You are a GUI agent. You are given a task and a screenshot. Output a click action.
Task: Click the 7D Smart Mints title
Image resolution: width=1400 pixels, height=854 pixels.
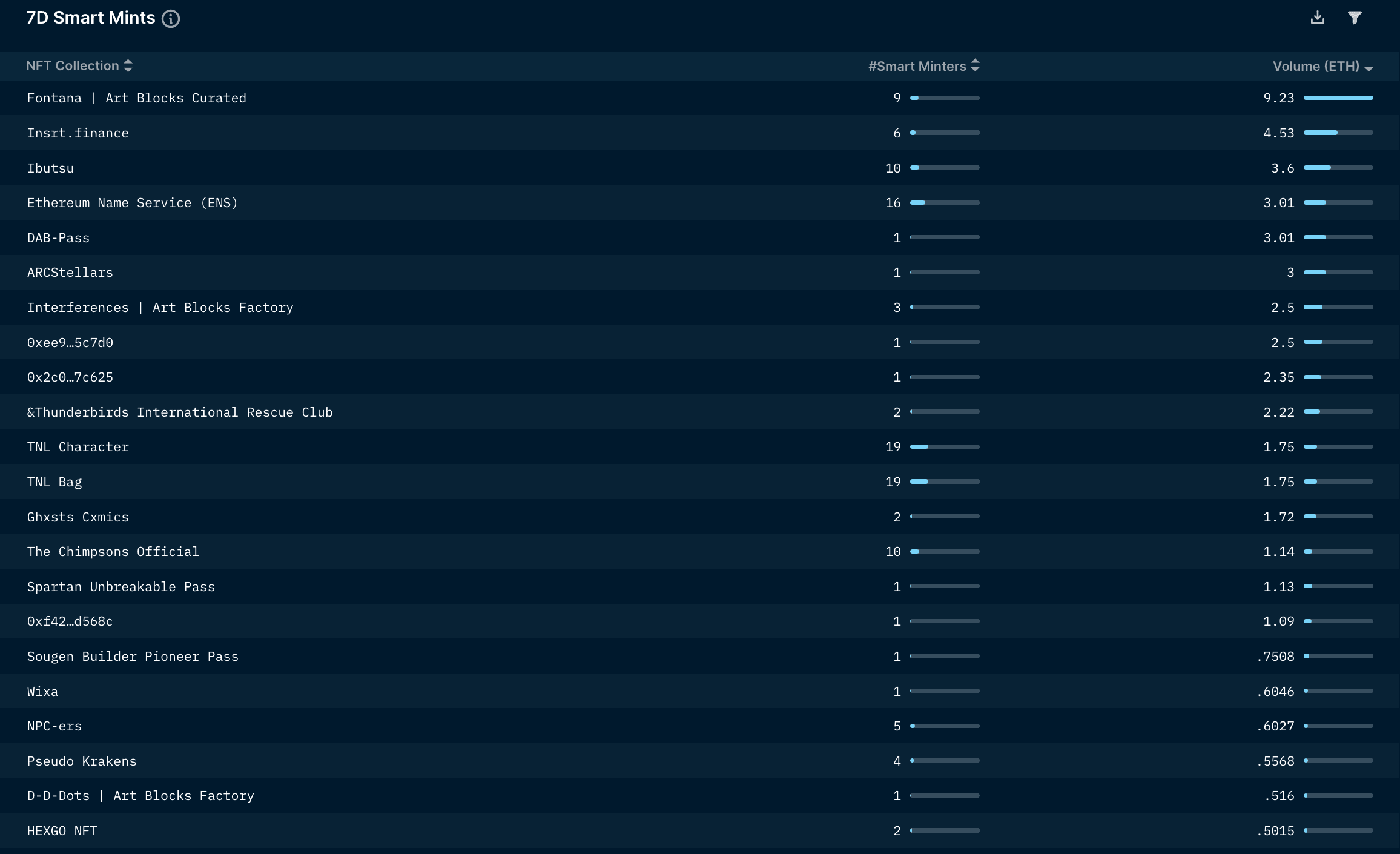91,18
